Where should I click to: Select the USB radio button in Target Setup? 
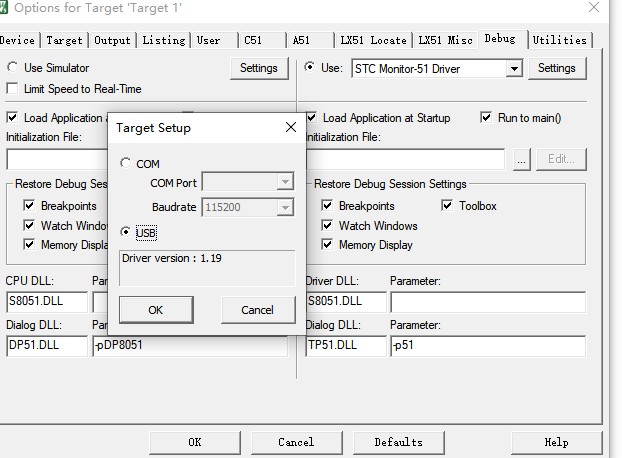[125, 232]
